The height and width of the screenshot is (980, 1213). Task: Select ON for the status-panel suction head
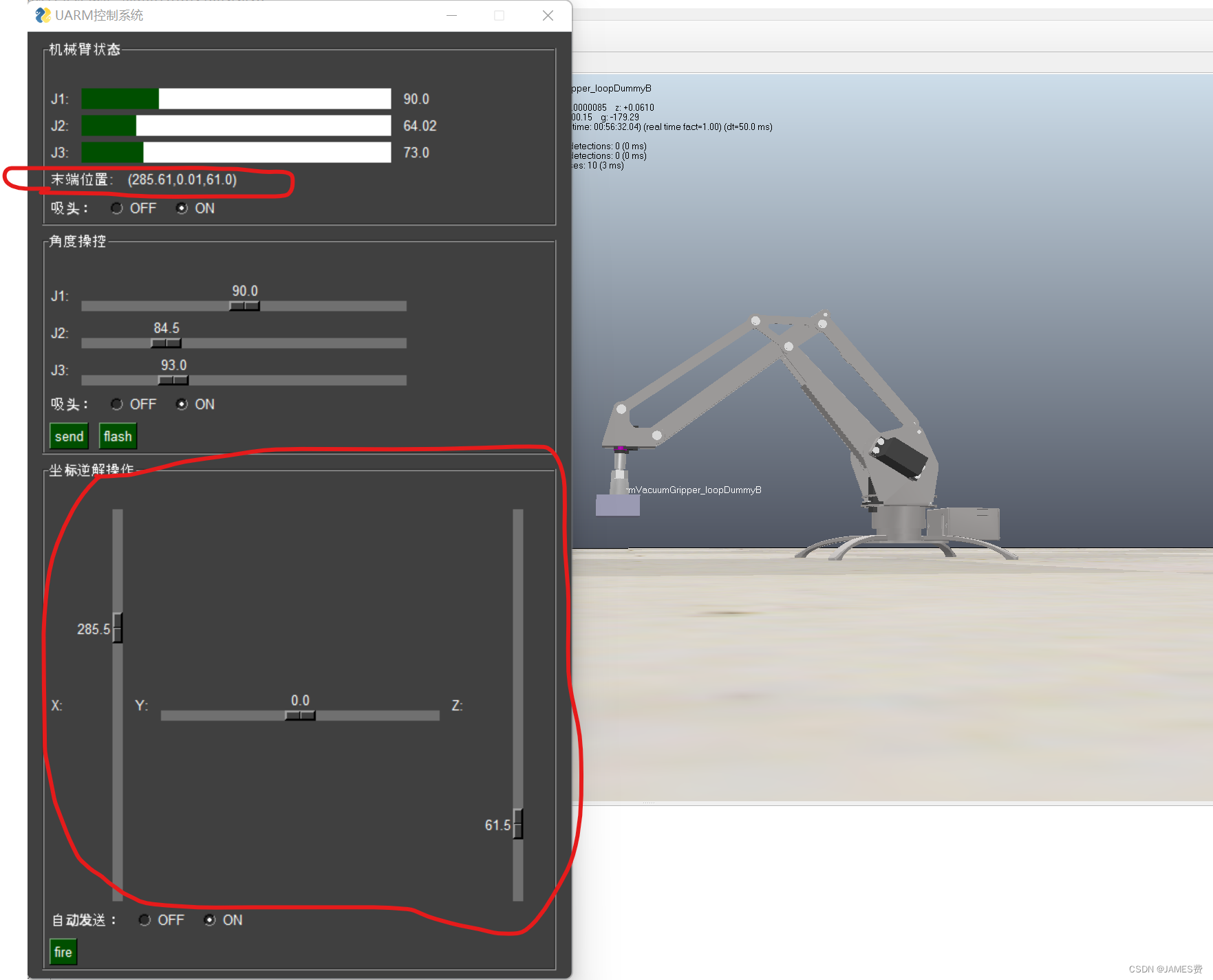click(182, 208)
